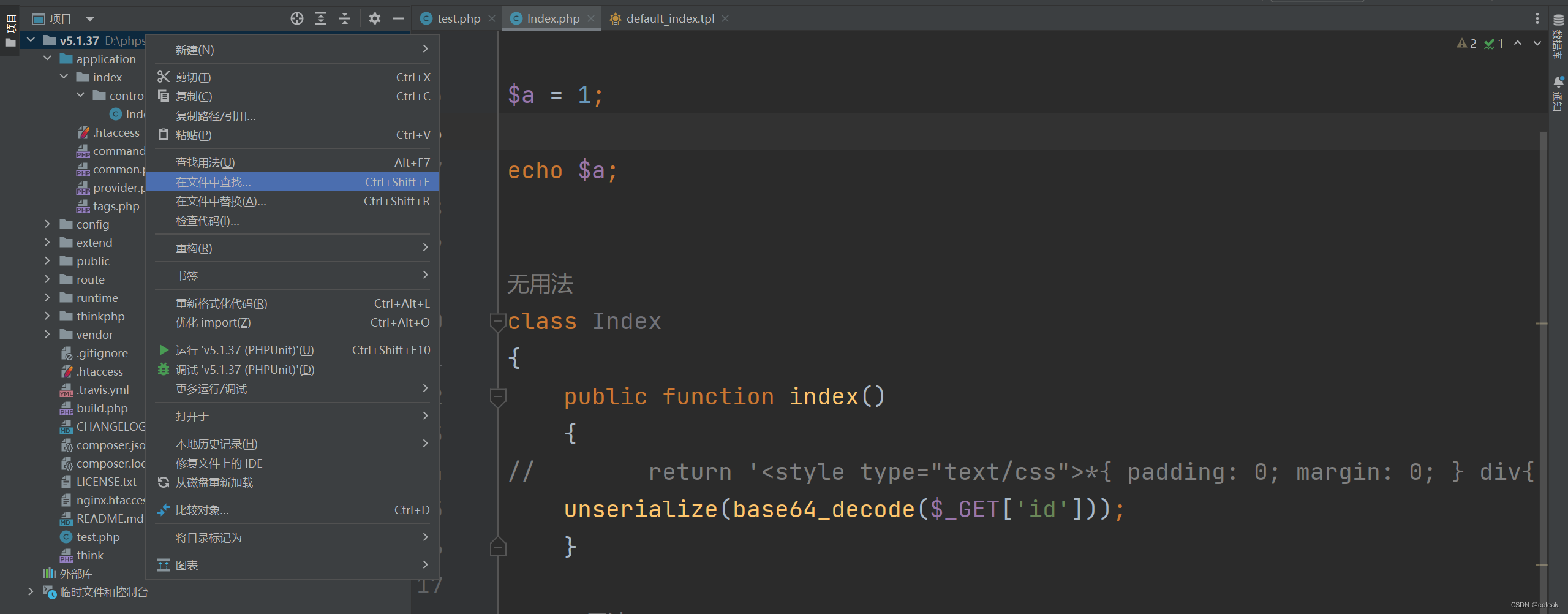1568x614 pixels.
Task: Switch to the default_index.tpl editor tab
Action: (x=670, y=18)
